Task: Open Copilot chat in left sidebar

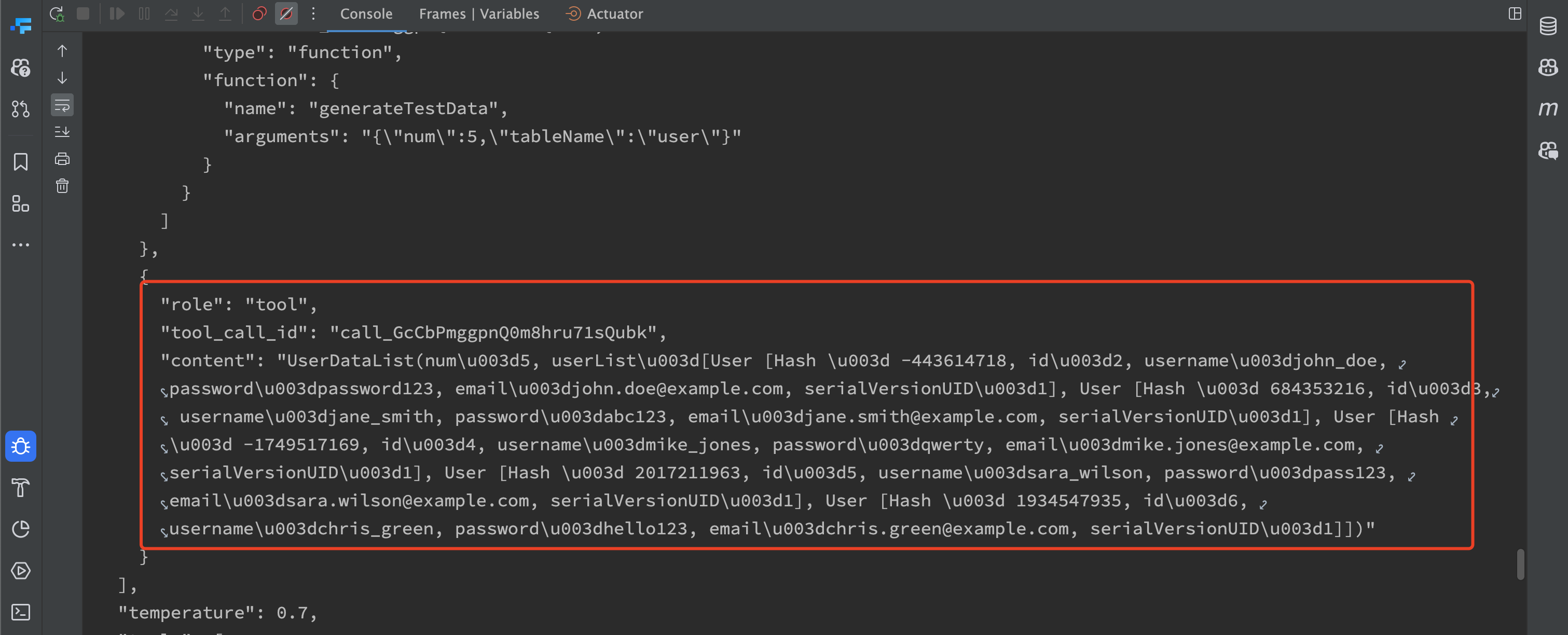Action: (21, 67)
